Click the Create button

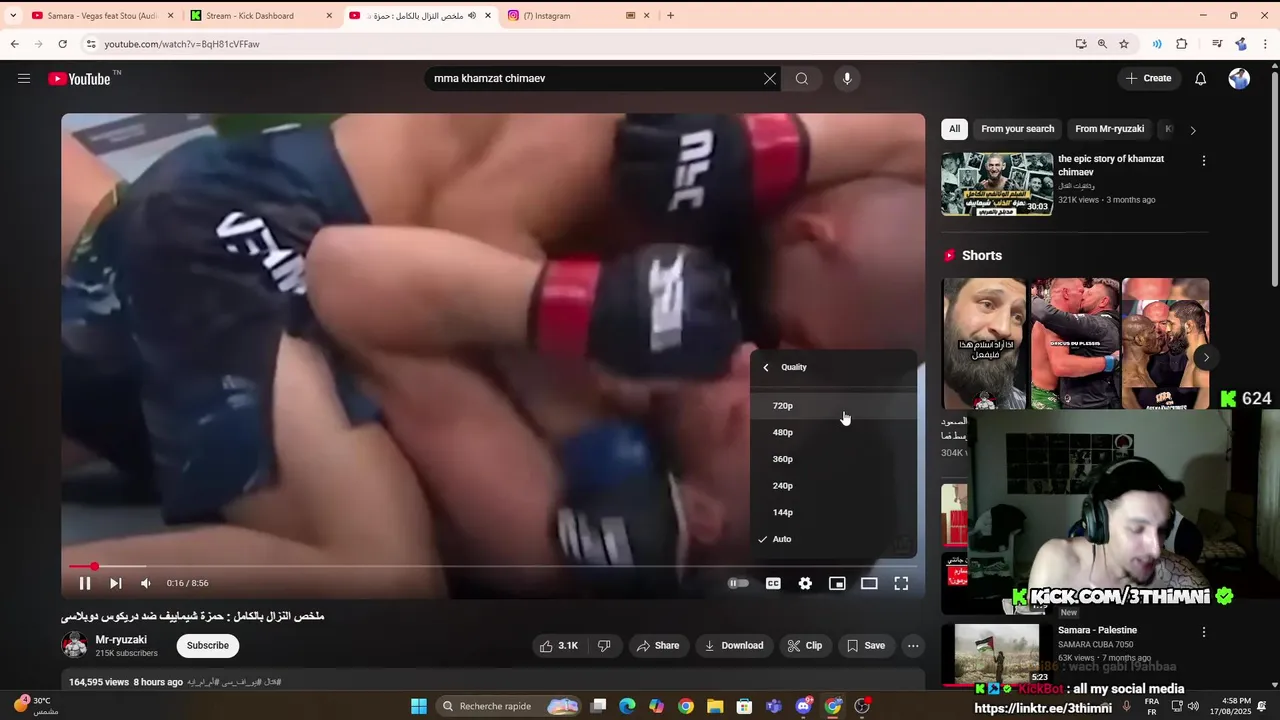pos(1148,78)
